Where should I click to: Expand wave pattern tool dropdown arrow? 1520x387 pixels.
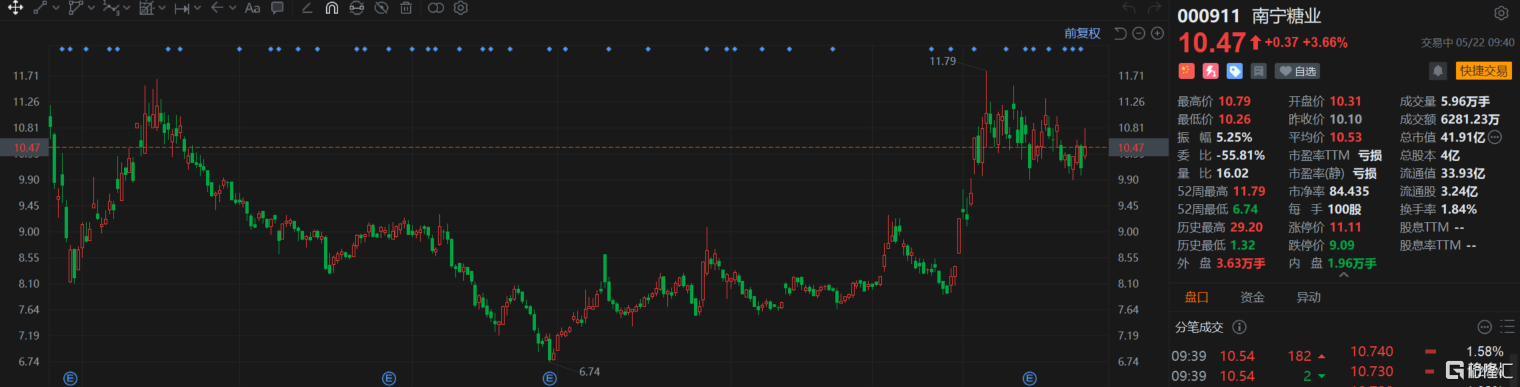(126, 8)
